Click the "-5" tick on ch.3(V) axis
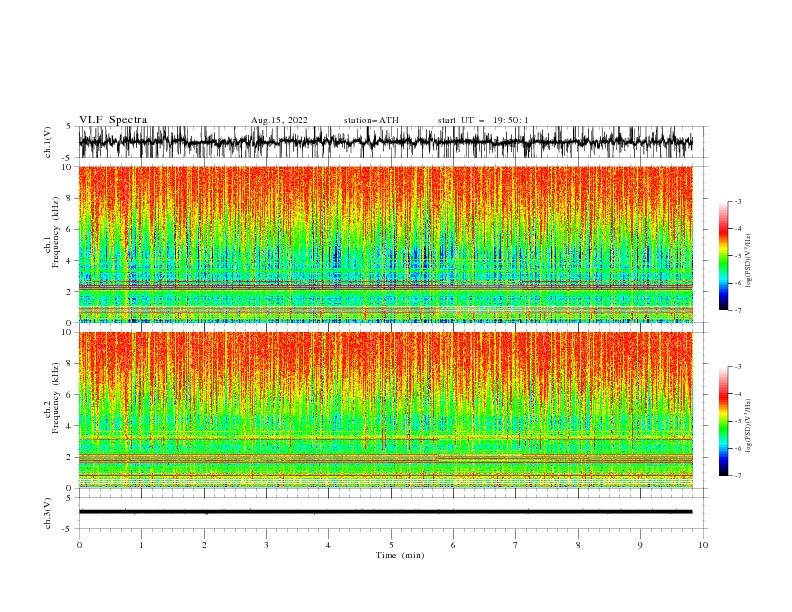This screenshot has width=792, height=612. tap(67, 529)
